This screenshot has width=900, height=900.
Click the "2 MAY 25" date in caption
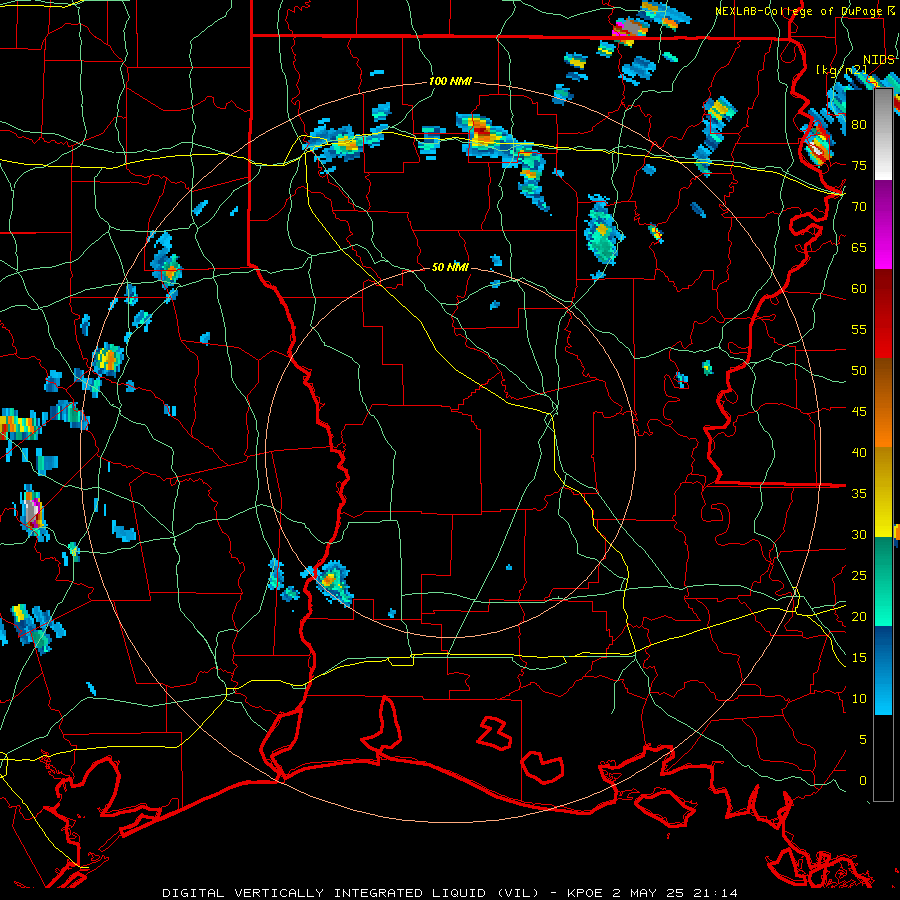tap(649, 893)
